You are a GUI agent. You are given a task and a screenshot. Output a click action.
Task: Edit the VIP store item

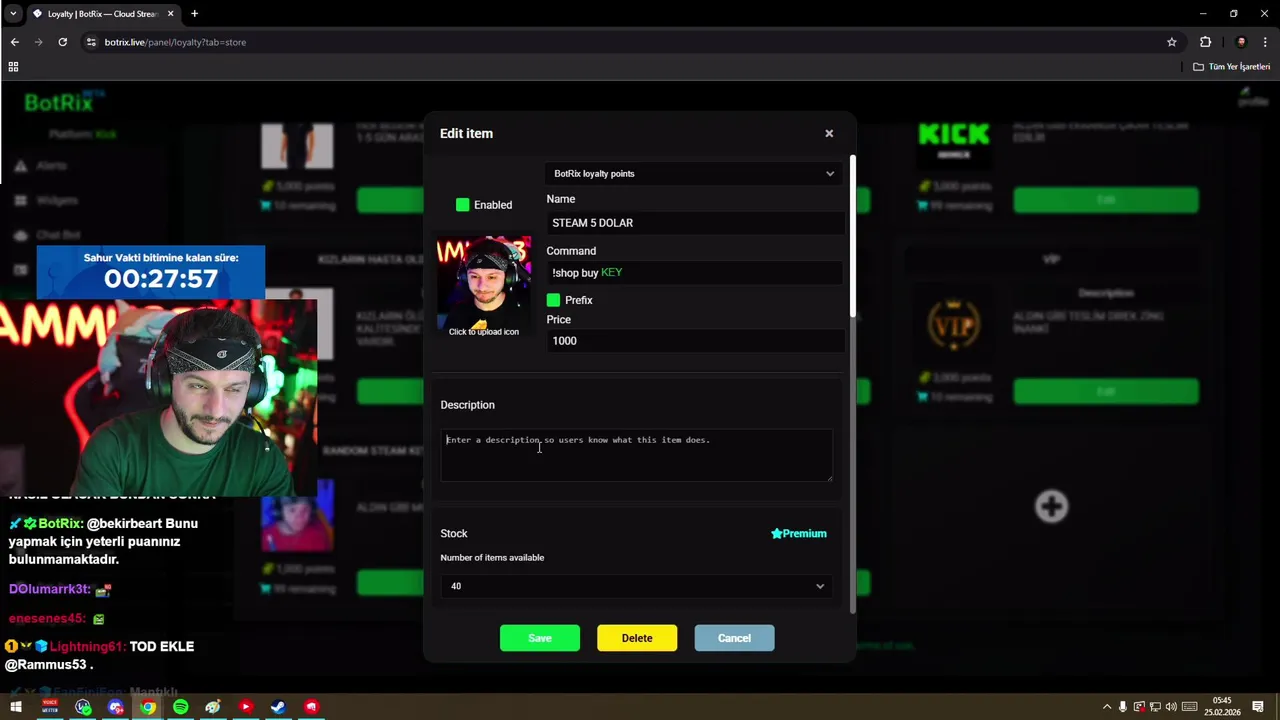1105,391
